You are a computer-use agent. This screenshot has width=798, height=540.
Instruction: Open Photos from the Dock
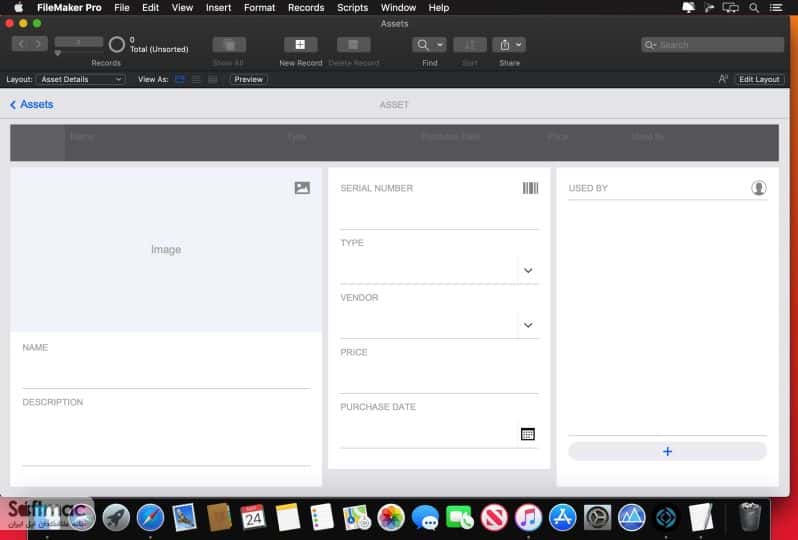point(391,518)
